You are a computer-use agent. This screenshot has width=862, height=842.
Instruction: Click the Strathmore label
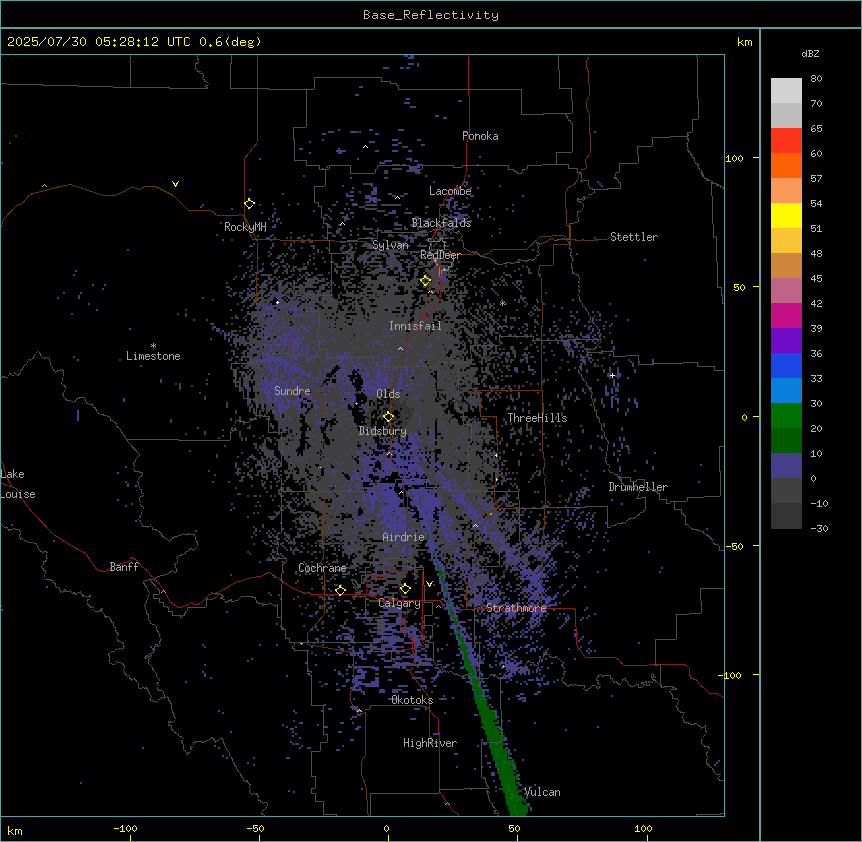pyautogui.click(x=516, y=608)
